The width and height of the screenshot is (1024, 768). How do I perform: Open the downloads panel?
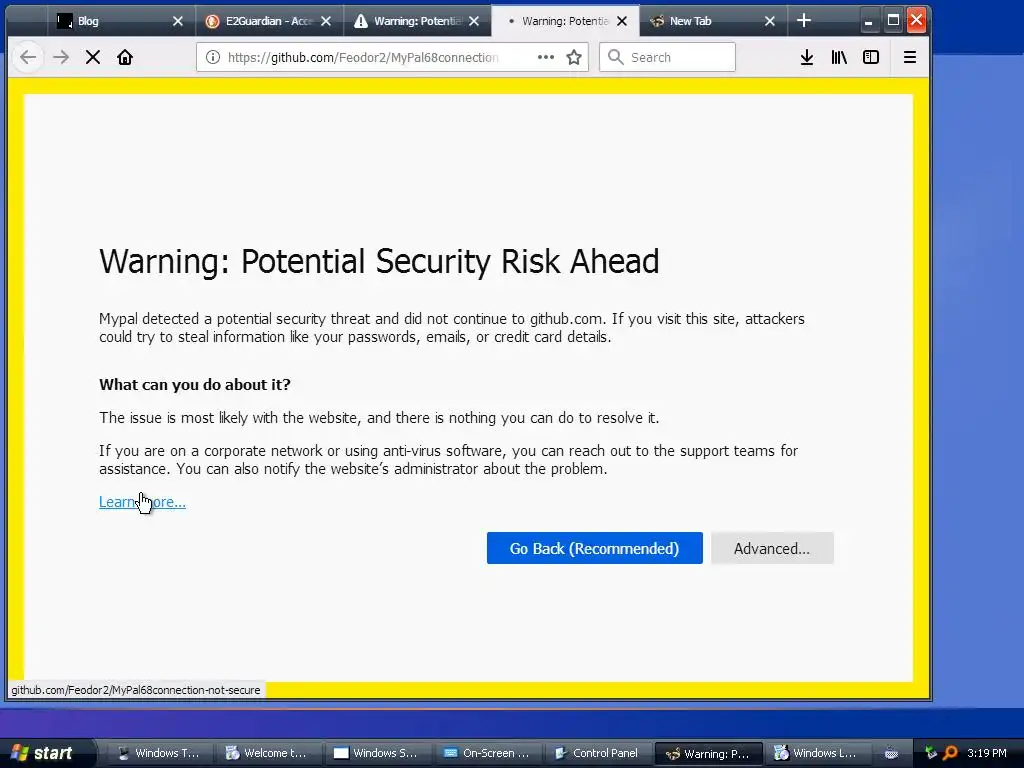[x=807, y=57]
